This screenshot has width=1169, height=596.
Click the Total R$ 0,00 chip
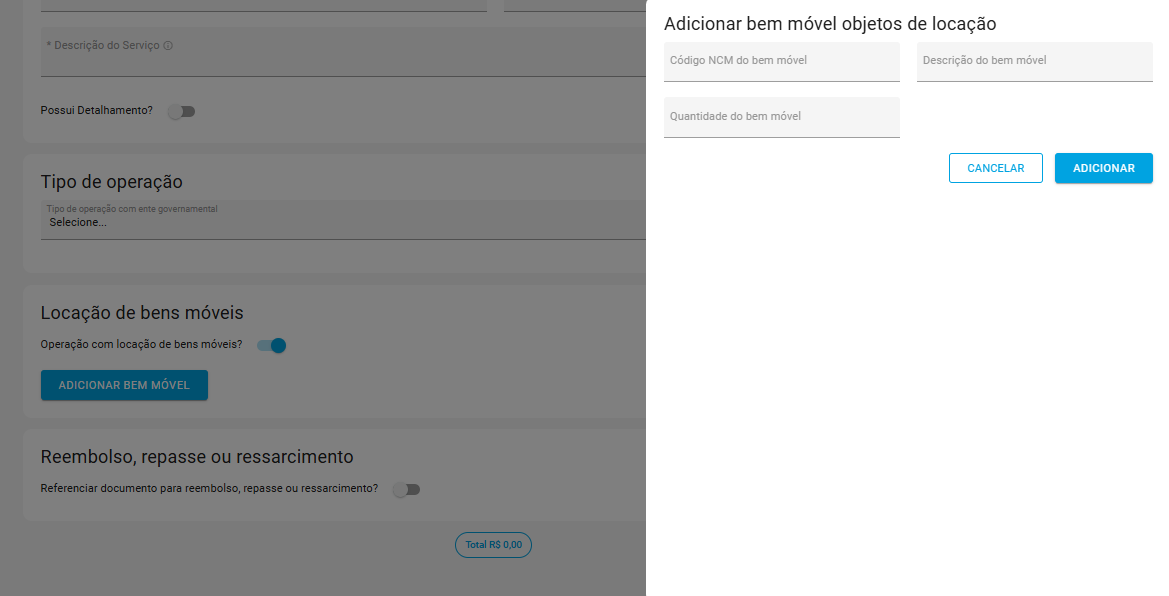click(494, 545)
